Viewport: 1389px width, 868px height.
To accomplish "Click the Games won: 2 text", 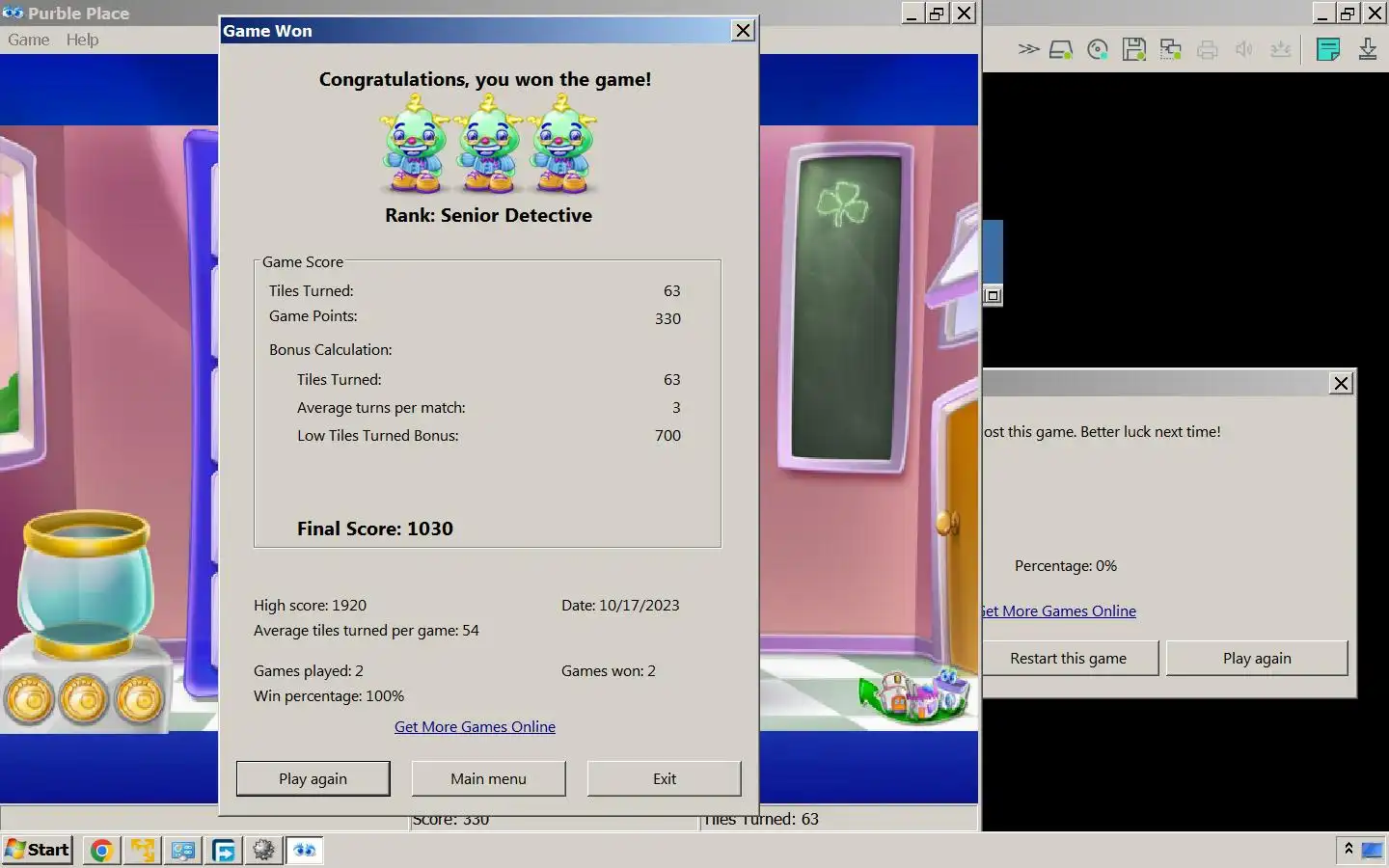I will point(609,670).
